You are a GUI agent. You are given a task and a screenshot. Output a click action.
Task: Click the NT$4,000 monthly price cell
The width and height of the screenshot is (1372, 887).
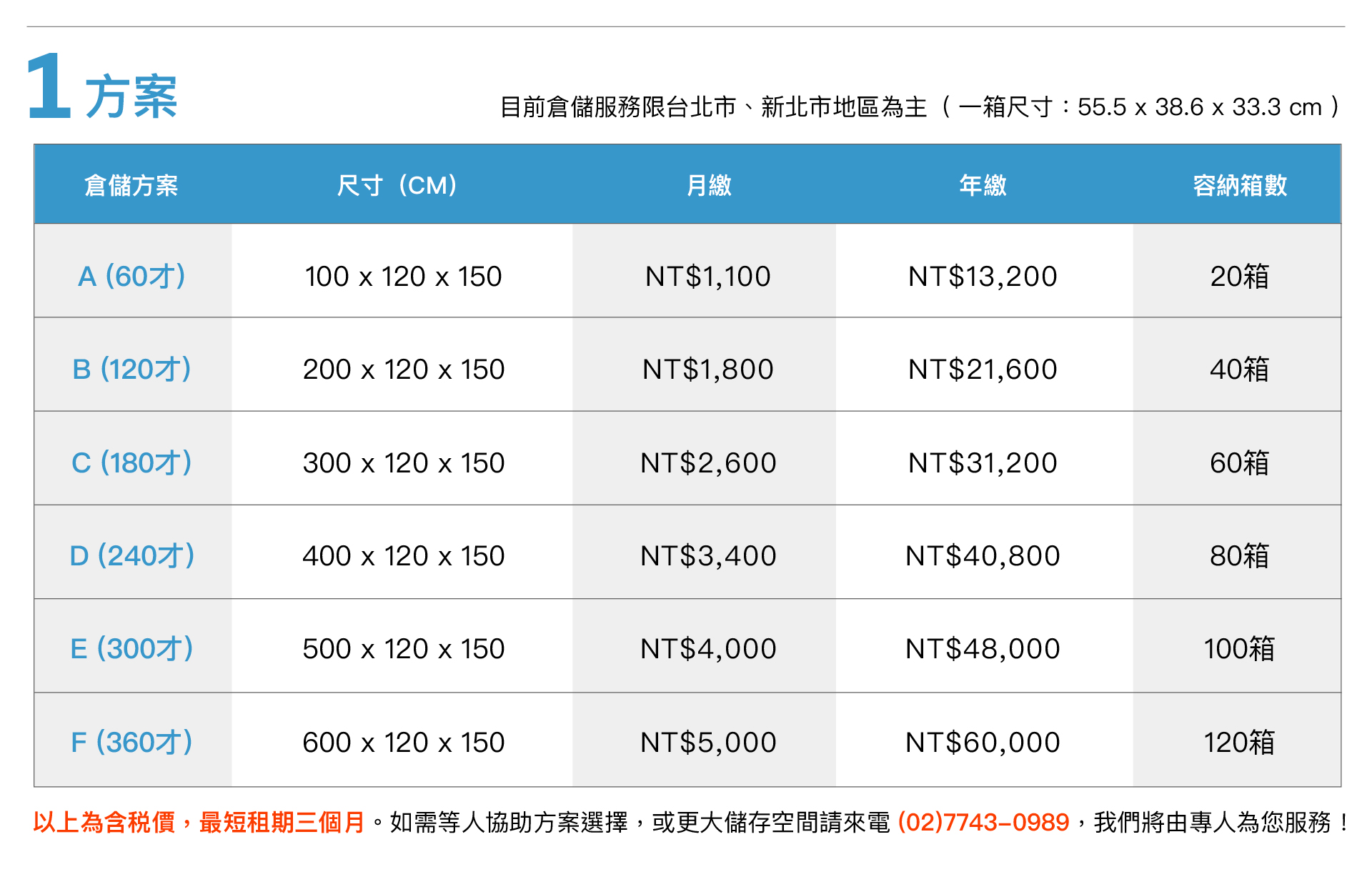click(x=708, y=648)
